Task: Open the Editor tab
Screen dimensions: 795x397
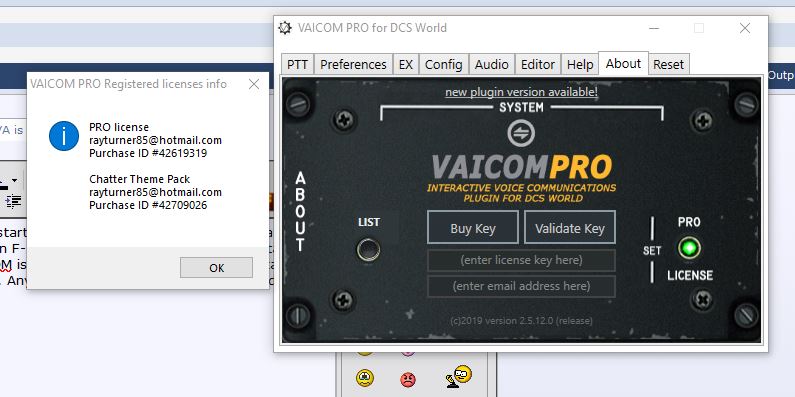Action: [x=537, y=64]
